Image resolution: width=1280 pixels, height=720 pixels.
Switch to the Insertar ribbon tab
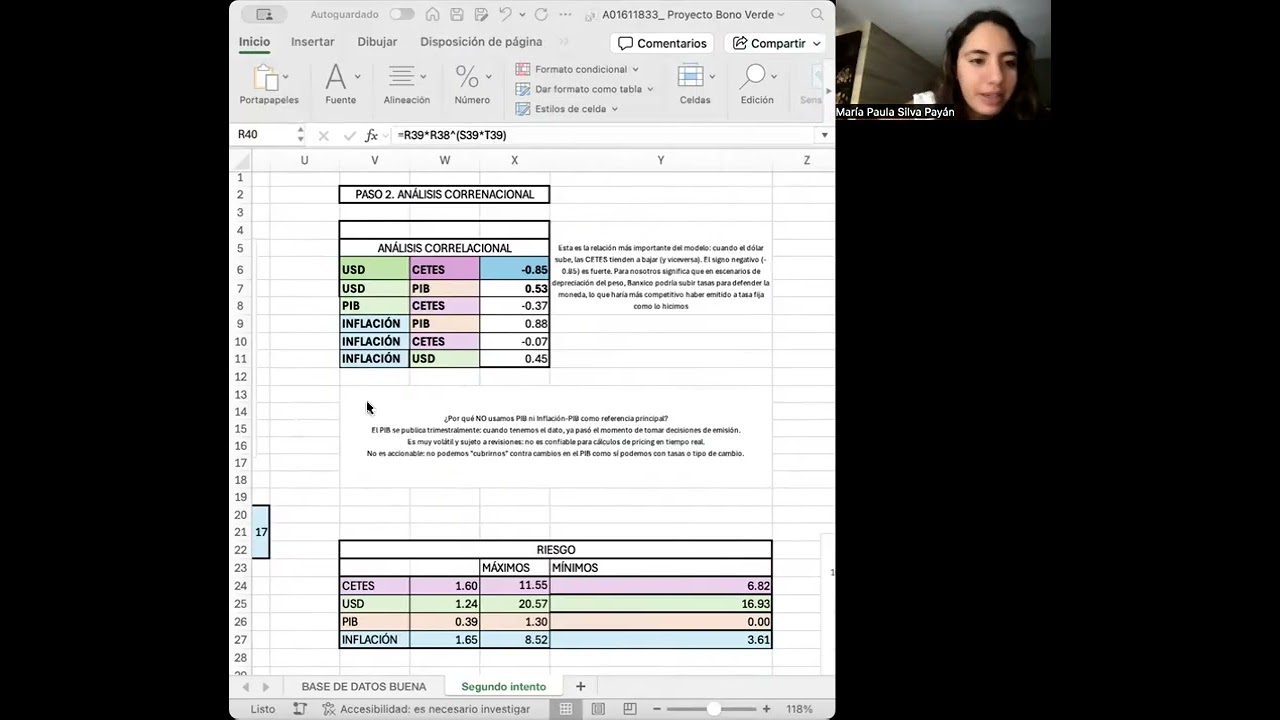click(x=312, y=42)
